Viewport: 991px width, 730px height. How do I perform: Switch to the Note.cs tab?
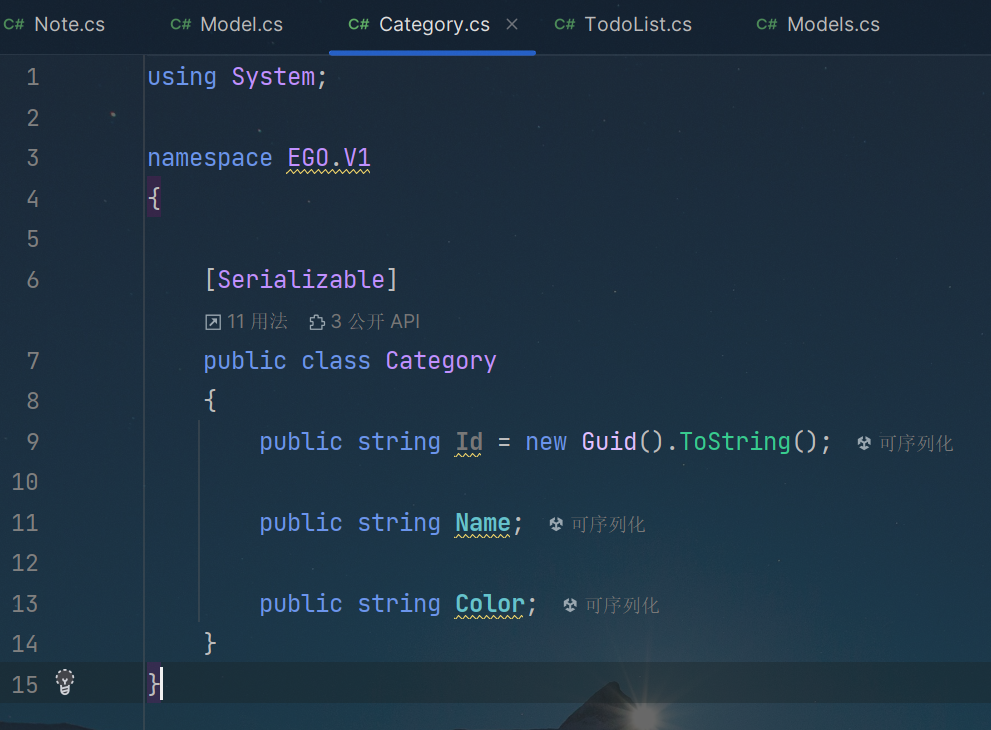coord(69,25)
